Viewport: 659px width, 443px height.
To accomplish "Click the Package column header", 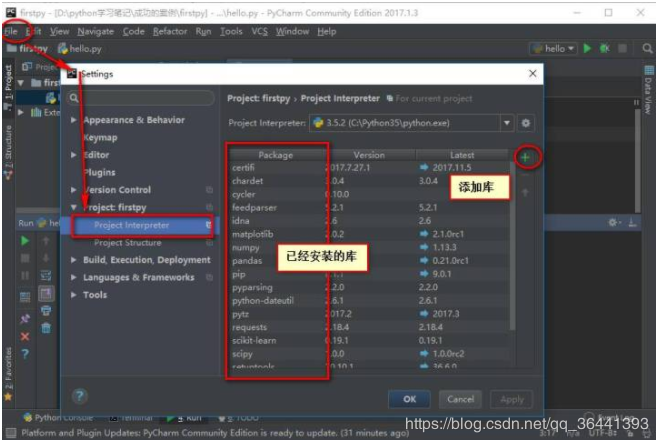I will click(276, 155).
